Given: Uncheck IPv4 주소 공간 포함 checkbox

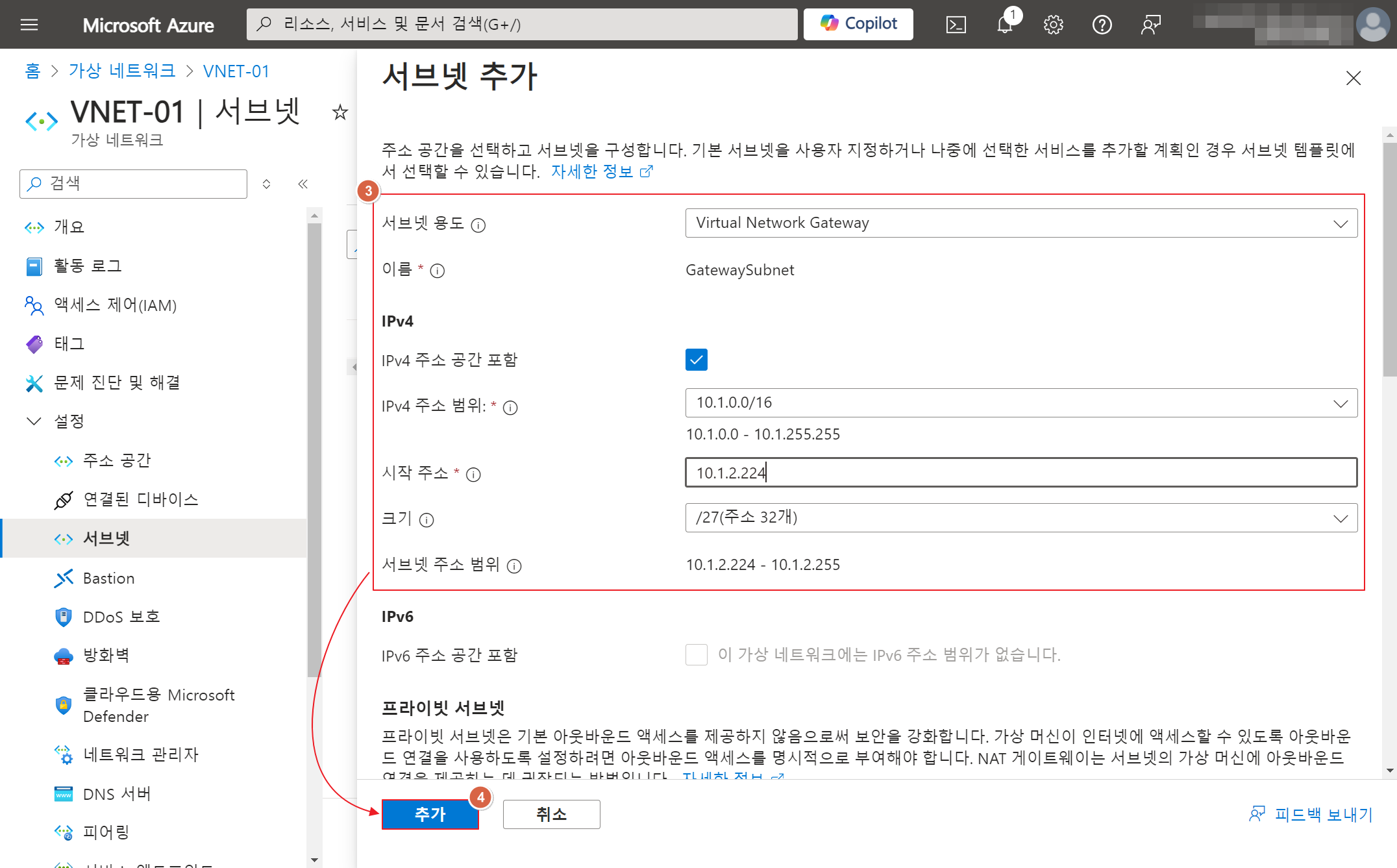Looking at the screenshot, I should [x=696, y=360].
